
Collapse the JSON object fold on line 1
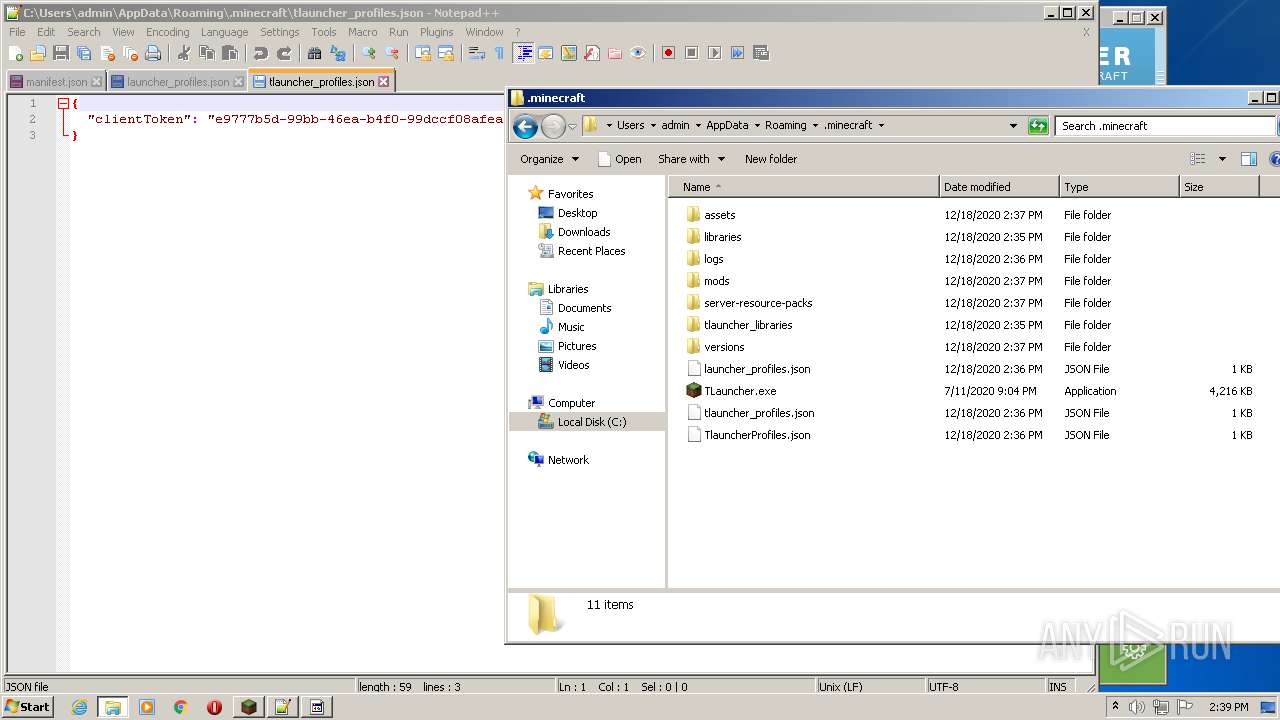63,103
